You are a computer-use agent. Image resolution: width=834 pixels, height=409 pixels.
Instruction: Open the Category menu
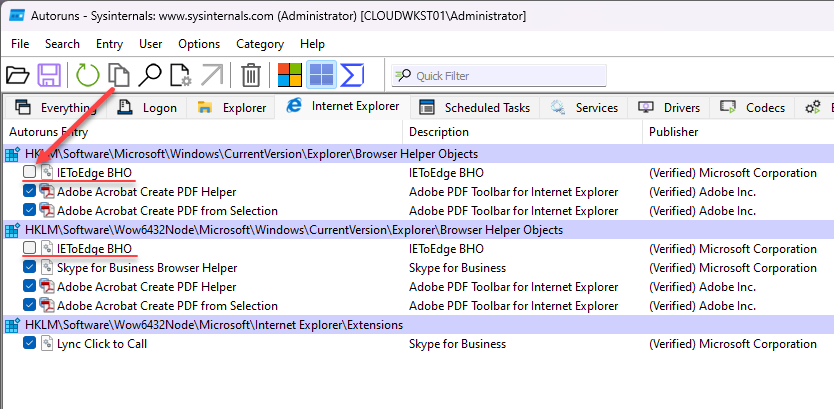[x=260, y=44]
